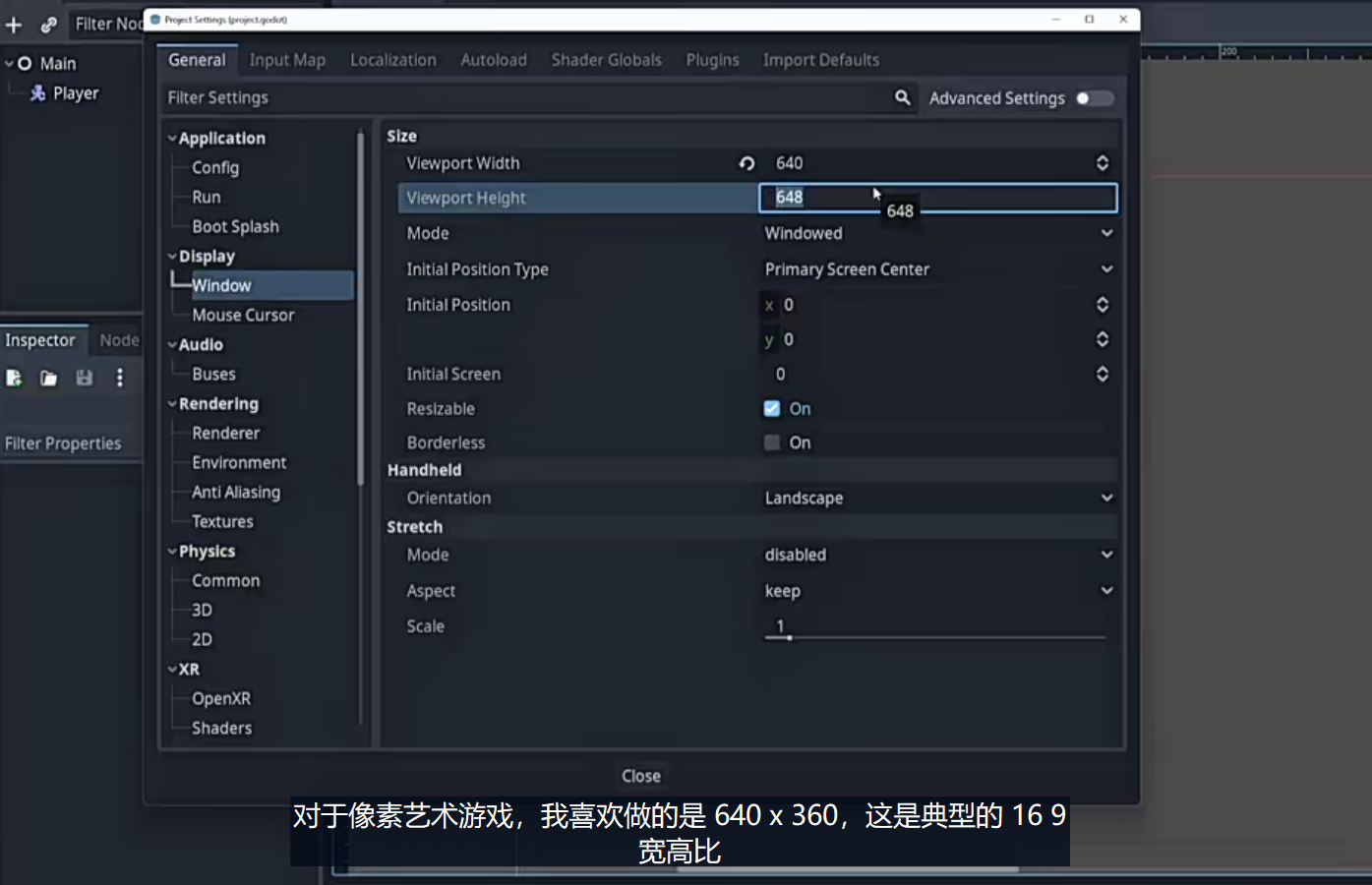This screenshot has height=885, width=1372.
Task: Load resource with Inspector folder icon
Action: 48,378
